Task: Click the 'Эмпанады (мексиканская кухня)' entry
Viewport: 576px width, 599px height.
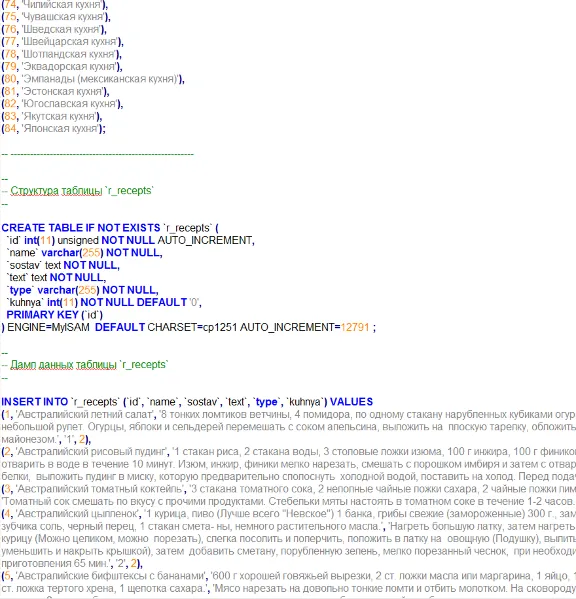Action: (100, 79)
